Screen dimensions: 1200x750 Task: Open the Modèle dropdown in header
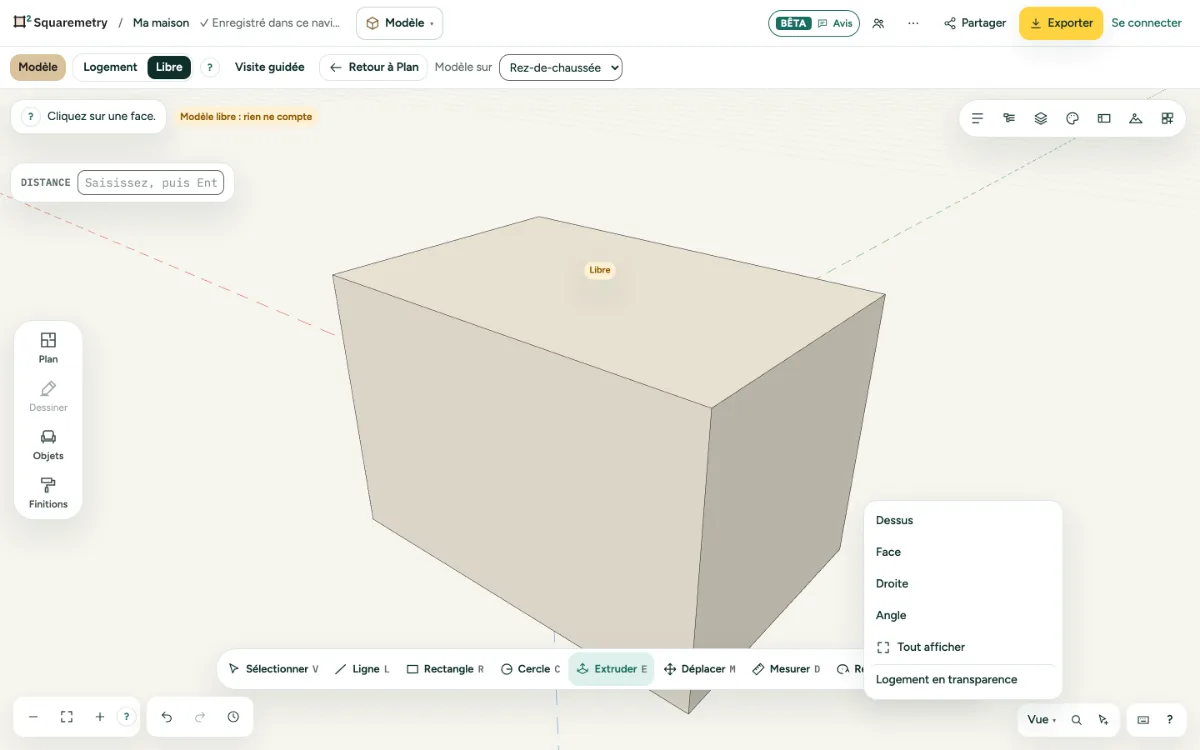[399, 23]
